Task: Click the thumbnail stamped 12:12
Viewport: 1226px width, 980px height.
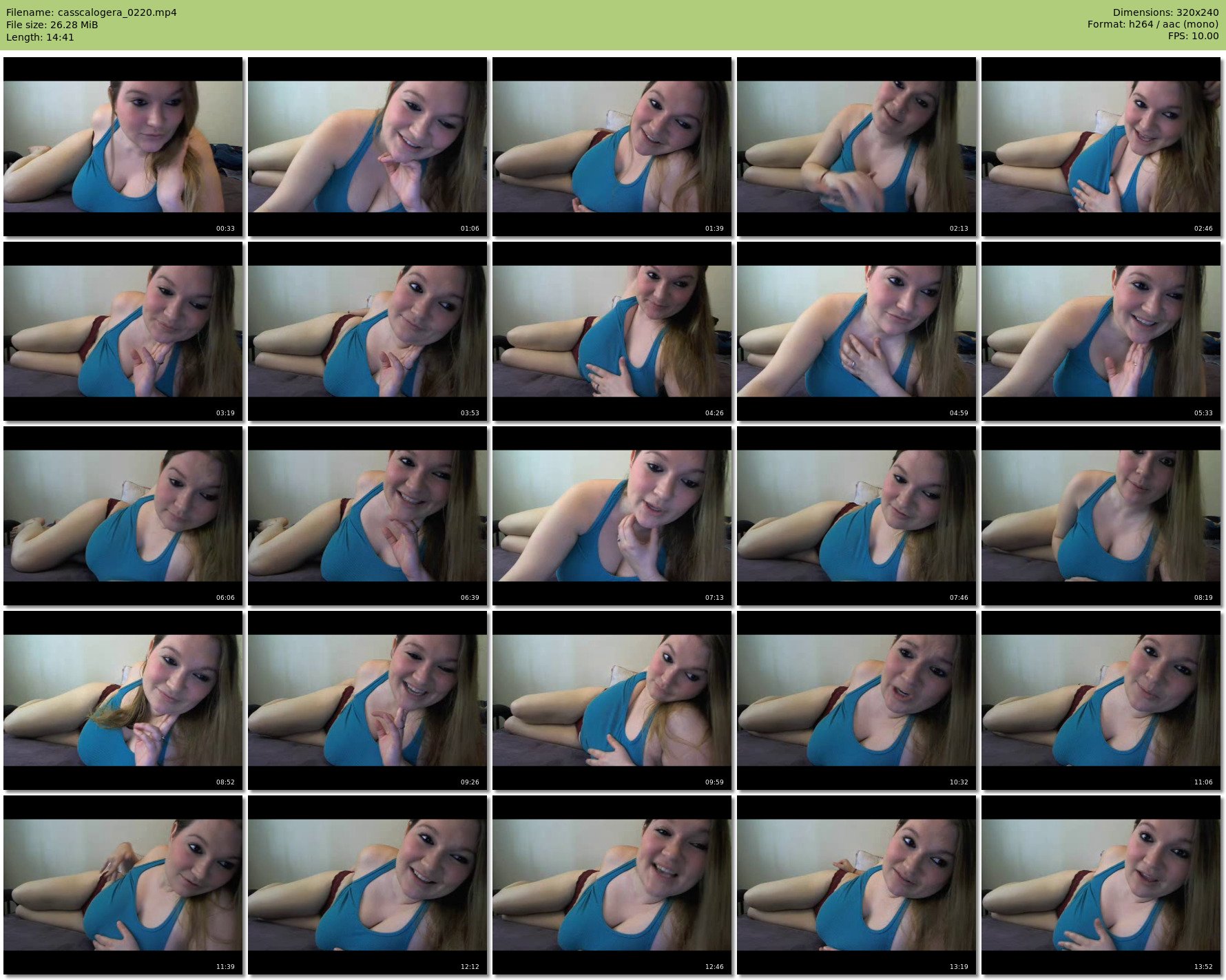Action: (x=368, y=885)
